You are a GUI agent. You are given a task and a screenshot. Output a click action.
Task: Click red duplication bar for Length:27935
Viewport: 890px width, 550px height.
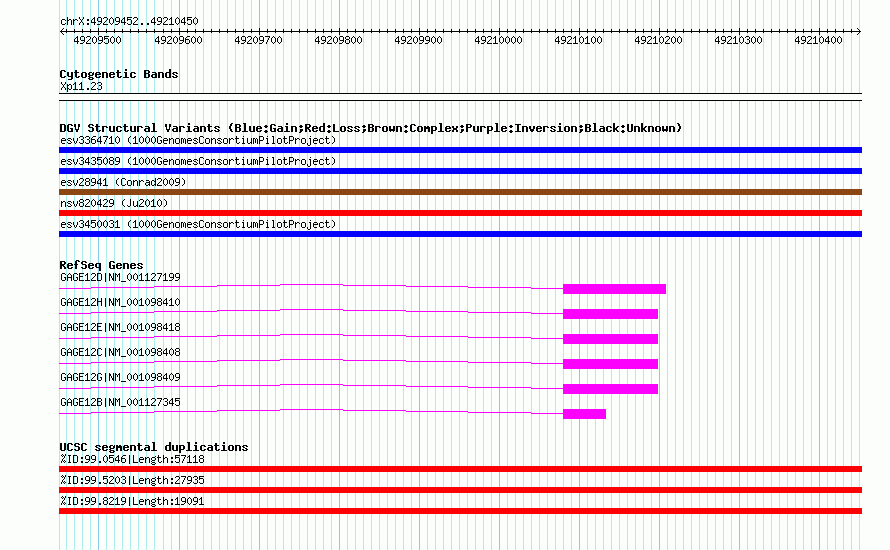pyautogui.click(x=460, y=490)
